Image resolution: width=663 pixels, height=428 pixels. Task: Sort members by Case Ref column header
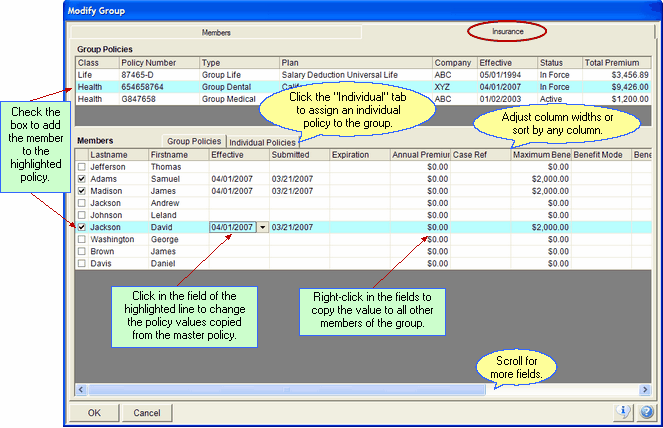pyautogui.click(x=480, y=155)
